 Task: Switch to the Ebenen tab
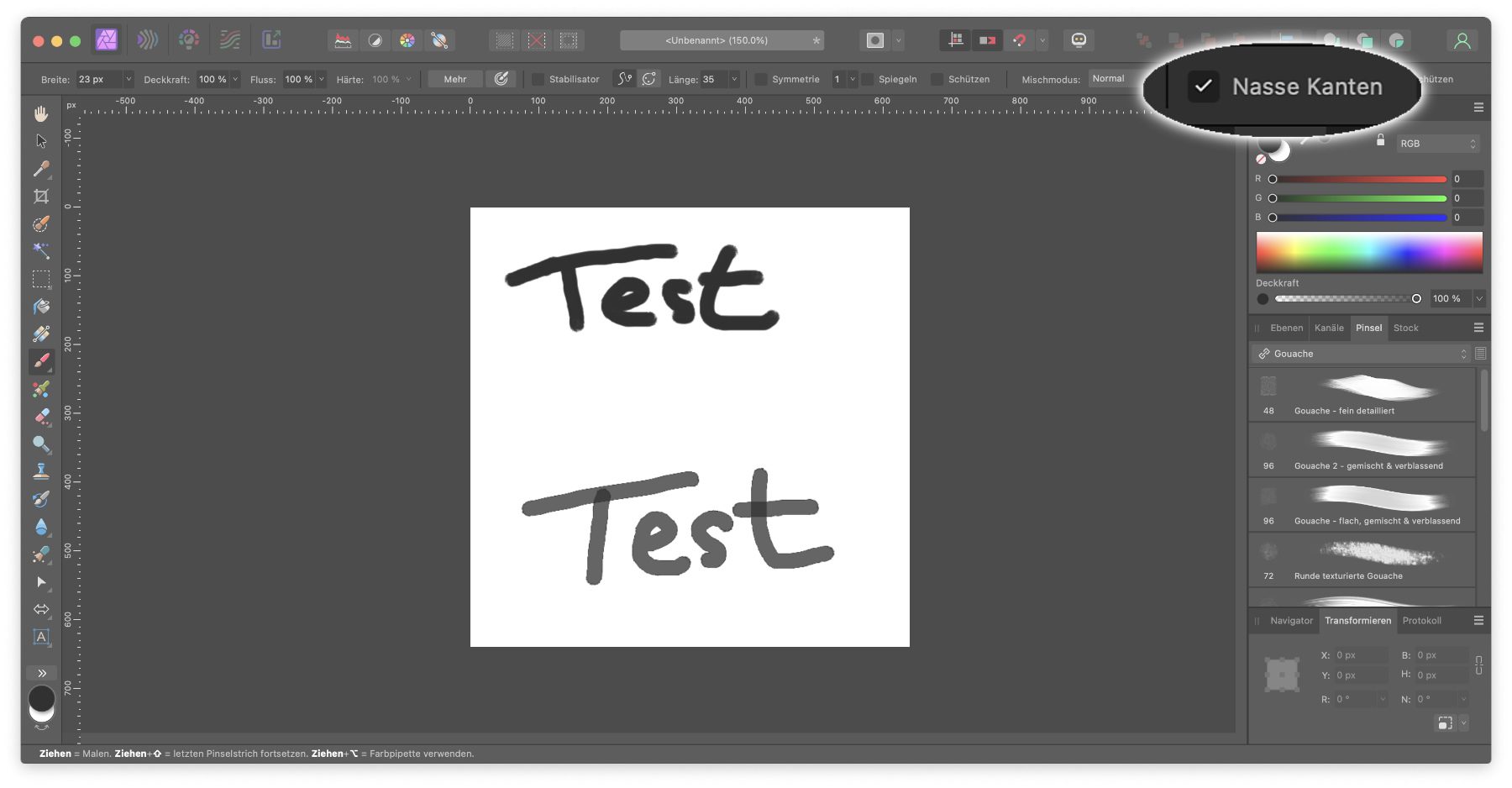point(1286,328)
